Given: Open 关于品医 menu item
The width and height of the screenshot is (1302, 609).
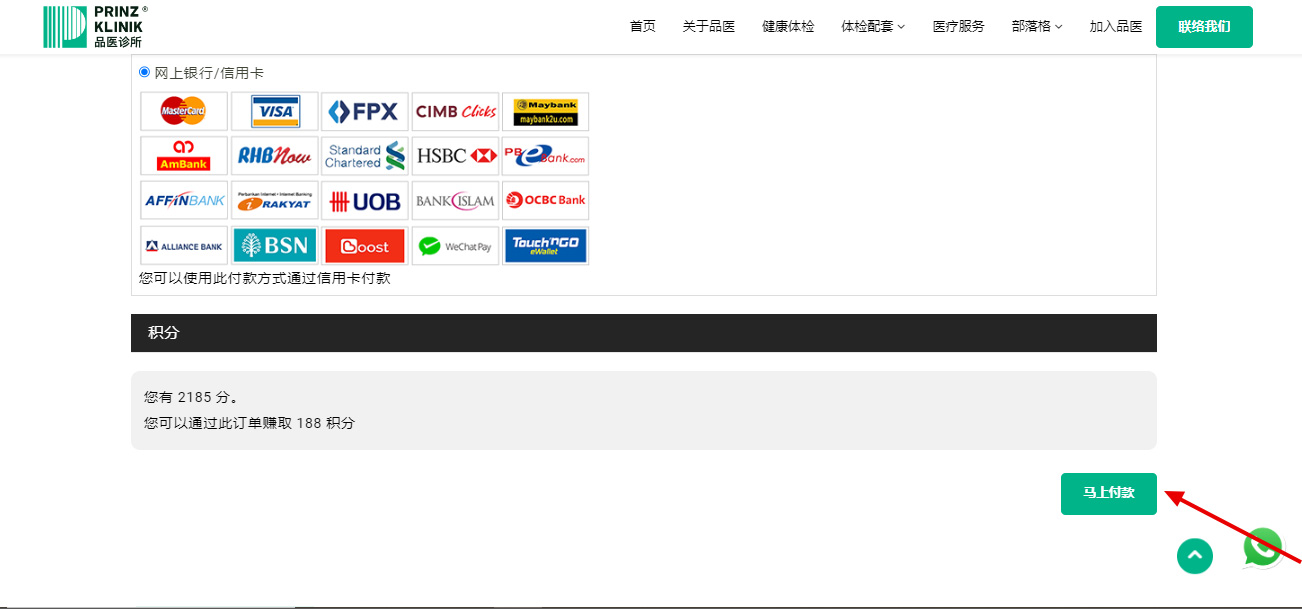Looking at the screenshot, I should [708, 27].
